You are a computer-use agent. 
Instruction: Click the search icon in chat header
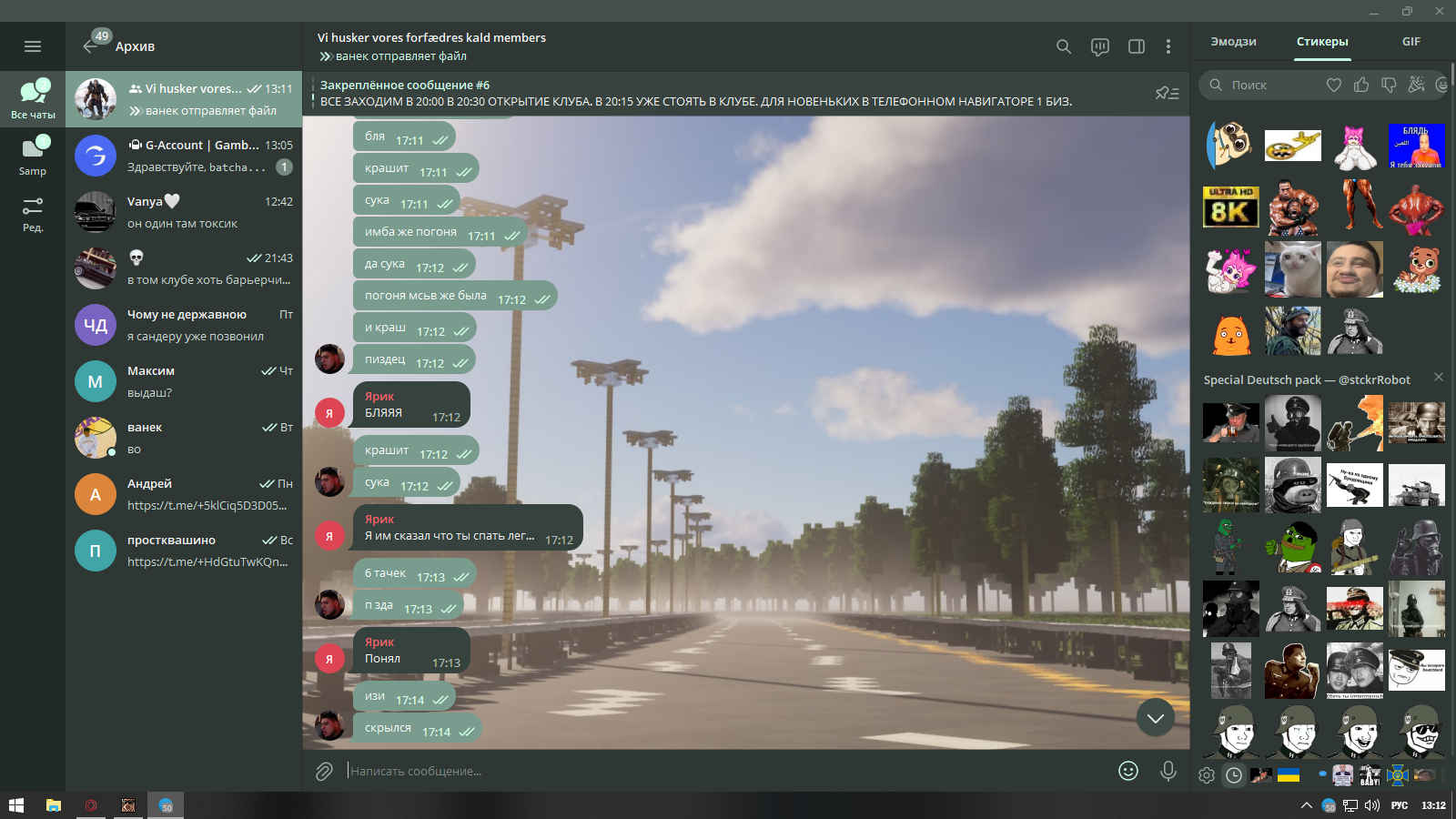(1063, 46)
